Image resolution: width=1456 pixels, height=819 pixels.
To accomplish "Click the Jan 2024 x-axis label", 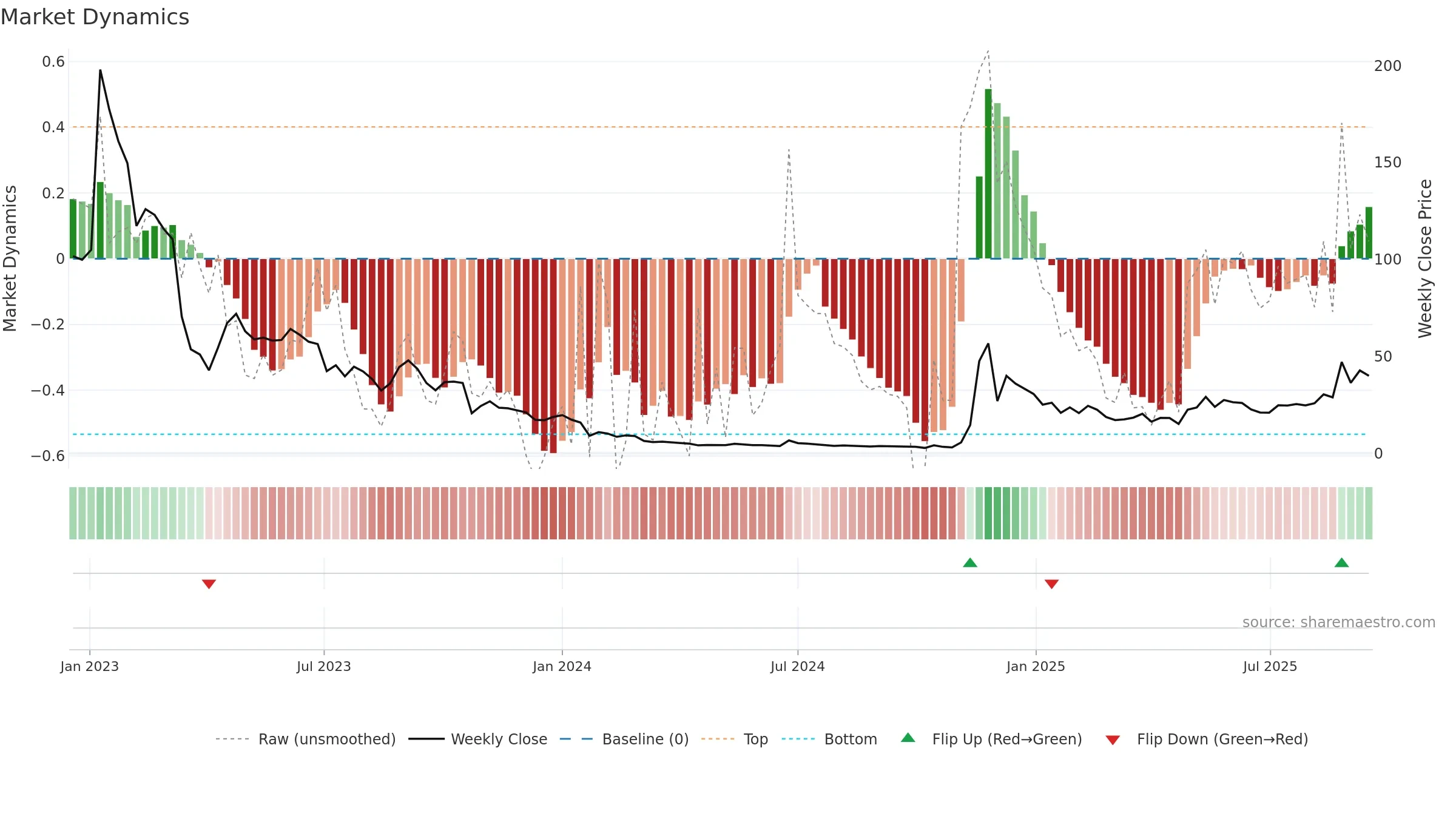I will 562,666.
